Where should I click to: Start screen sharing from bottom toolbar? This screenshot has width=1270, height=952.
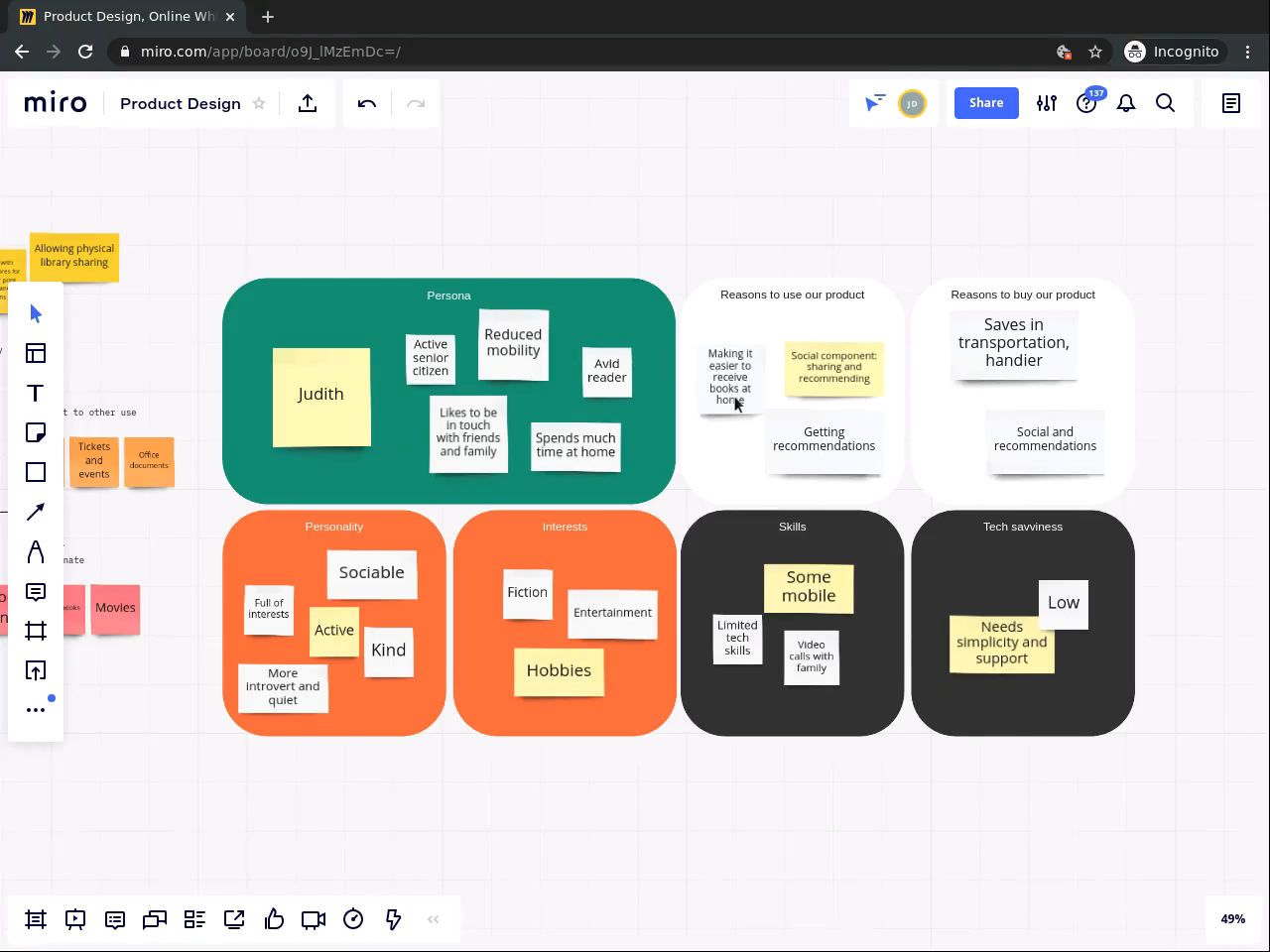(234, 919)
